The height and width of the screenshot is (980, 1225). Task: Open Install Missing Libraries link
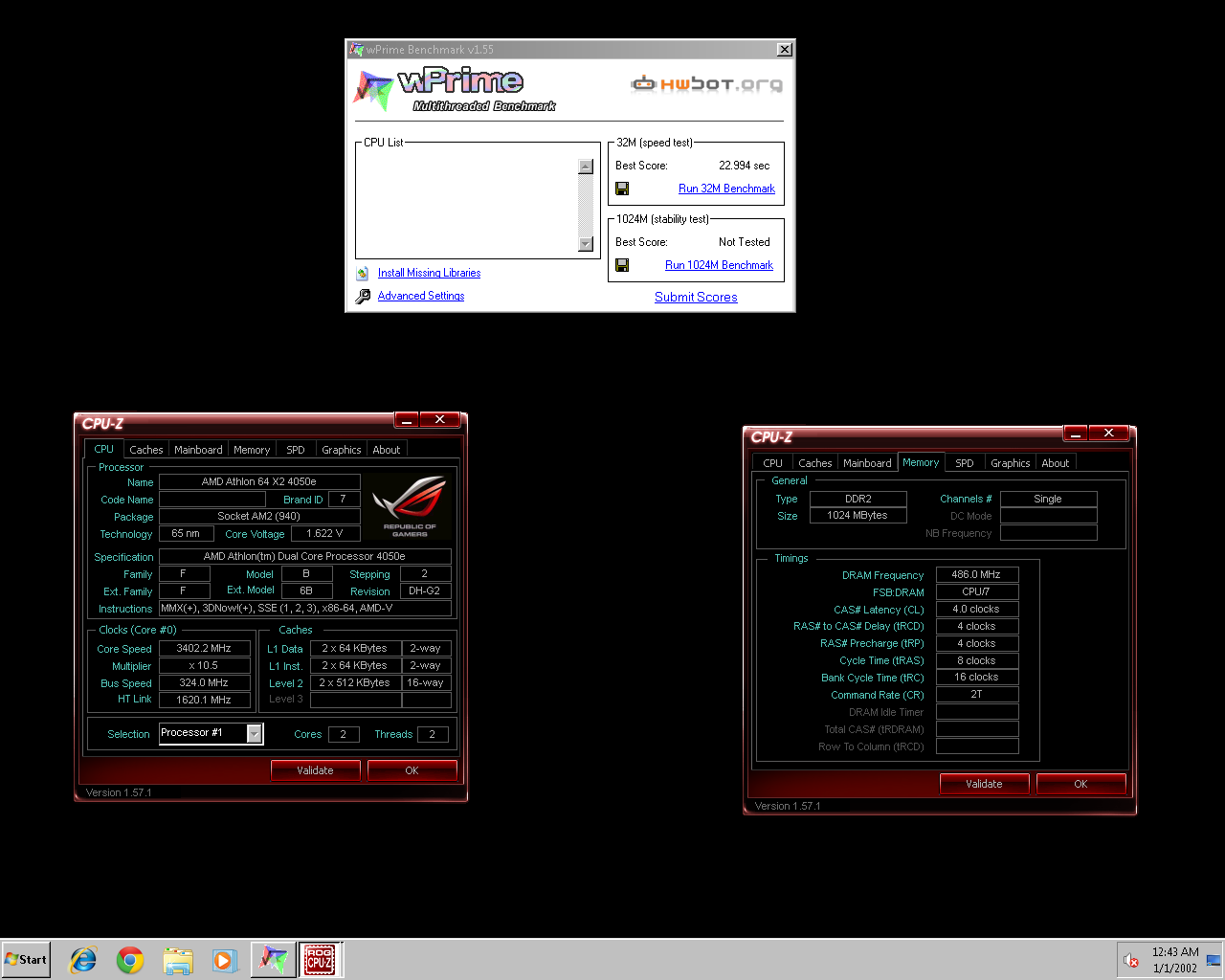429,273
